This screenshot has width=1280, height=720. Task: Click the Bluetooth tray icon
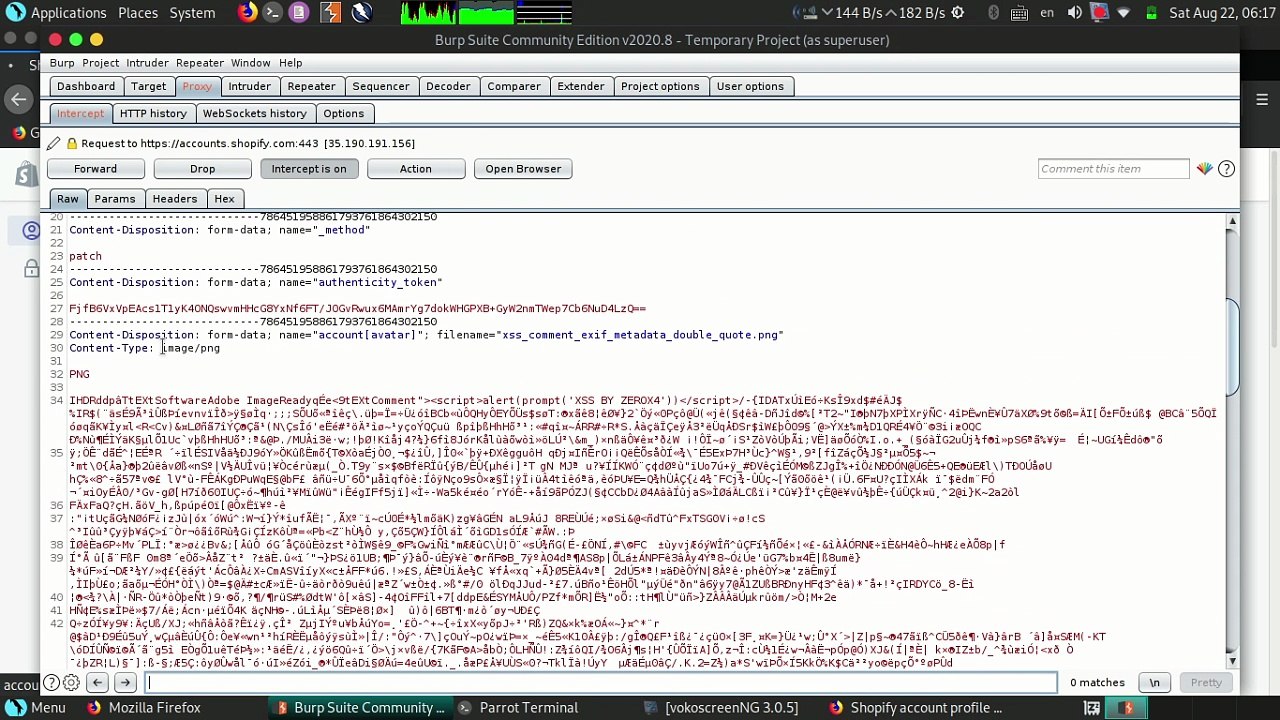tap(993, 13)
